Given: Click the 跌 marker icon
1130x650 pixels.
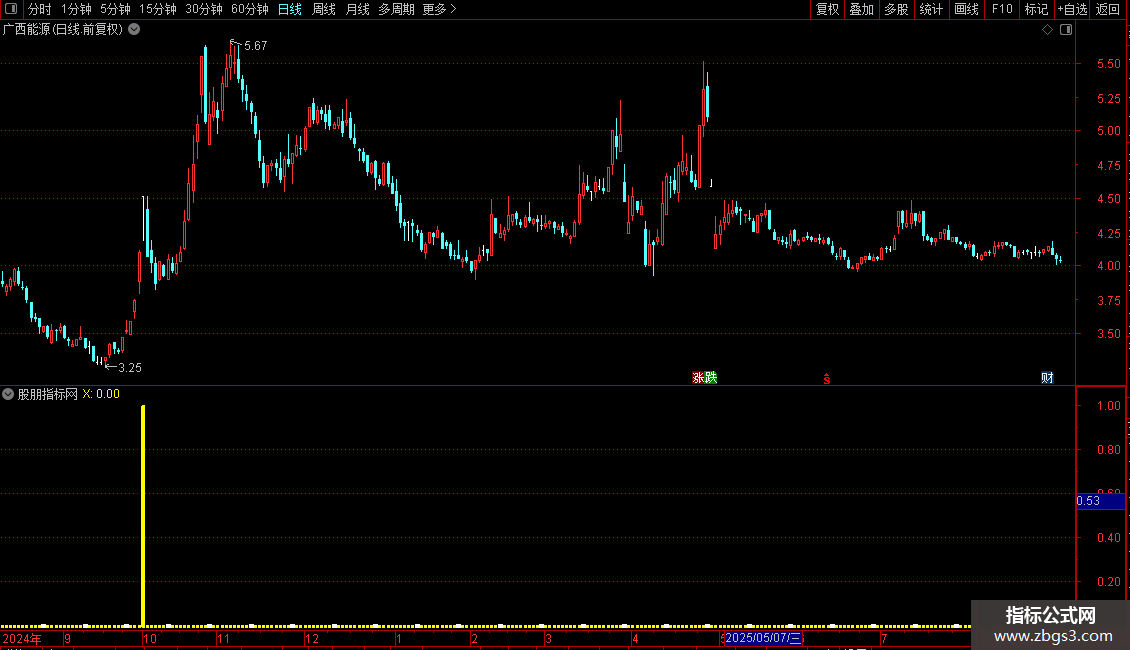Looking at the screenshot, I should (711, 378).
